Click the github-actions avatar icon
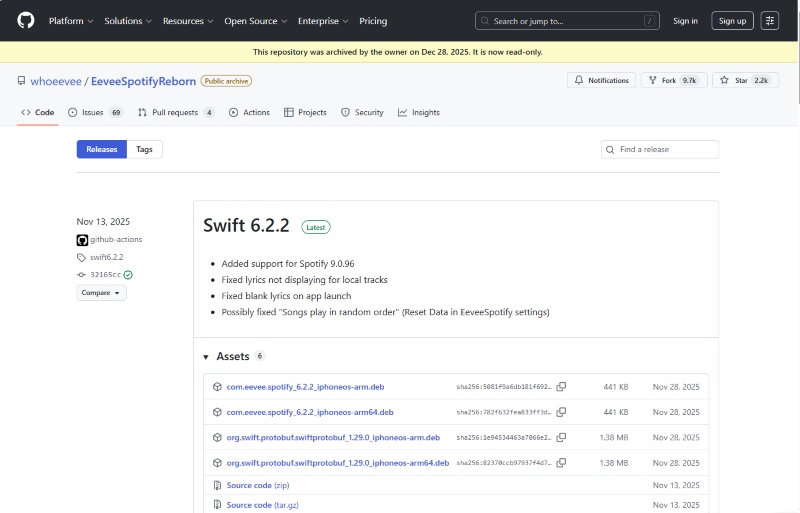Image resolution: width=800 pixels, height=513 pixels. 82,240
